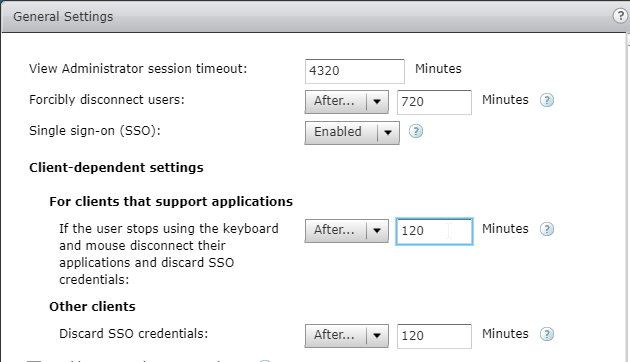View help for keyboard and mouse idle timeout

546,229
